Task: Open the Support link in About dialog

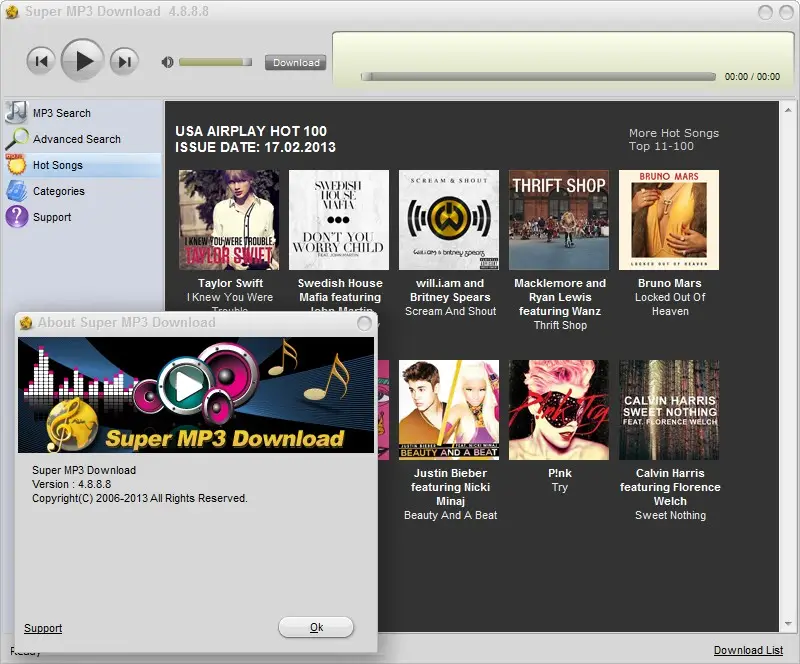Action: click(x=43, y=628)
